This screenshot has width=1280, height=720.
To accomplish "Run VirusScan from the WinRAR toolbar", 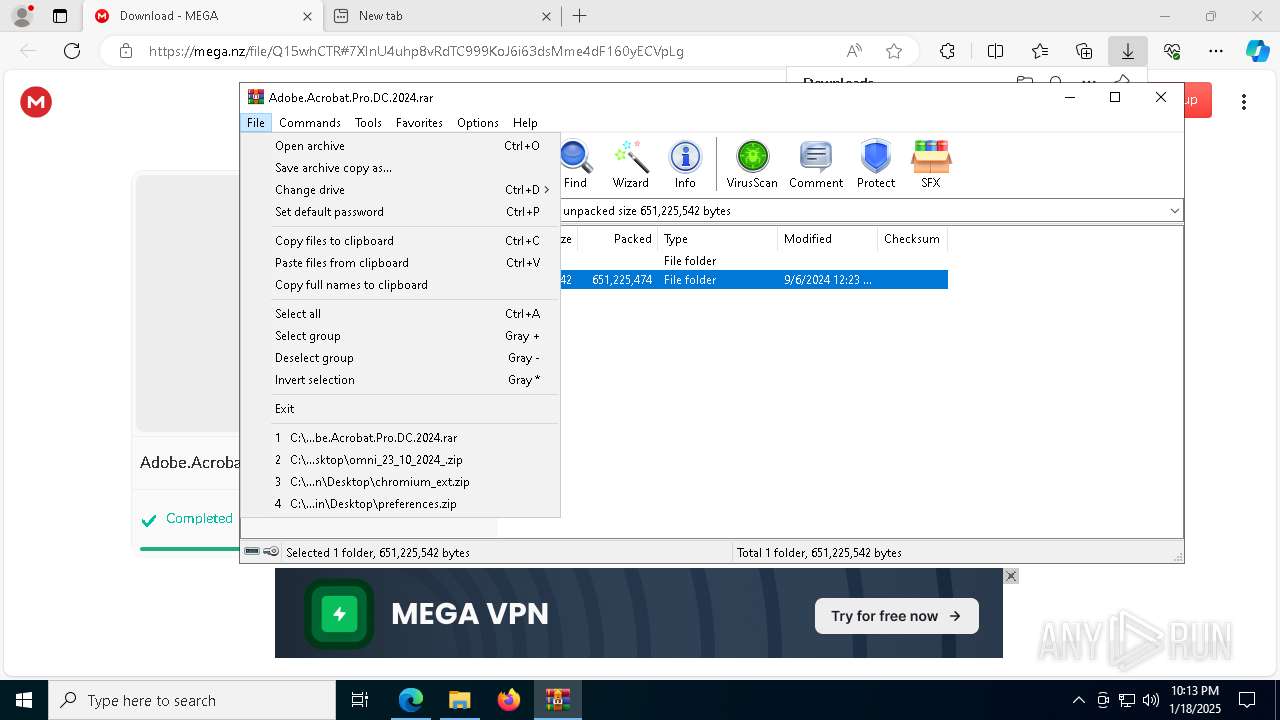I will click(x=752, y=164).
